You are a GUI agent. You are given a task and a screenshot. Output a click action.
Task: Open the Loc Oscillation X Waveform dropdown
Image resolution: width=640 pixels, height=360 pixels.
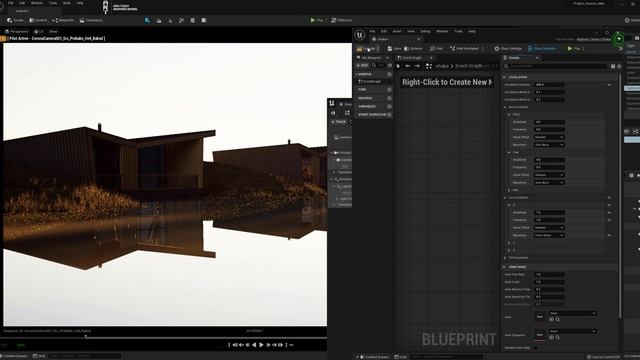[549, 235]
